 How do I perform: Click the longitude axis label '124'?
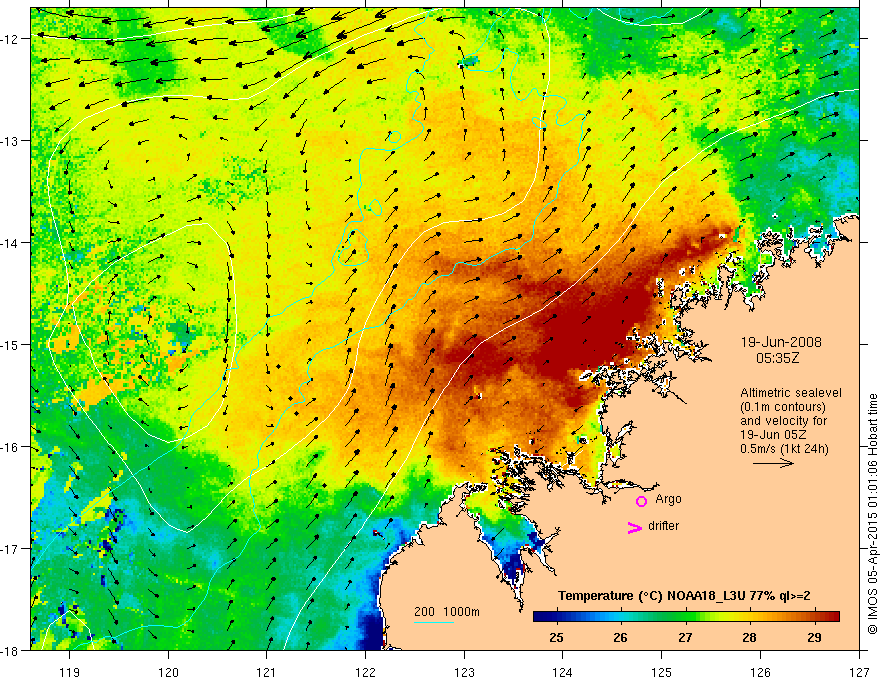[x=563, y=672]
